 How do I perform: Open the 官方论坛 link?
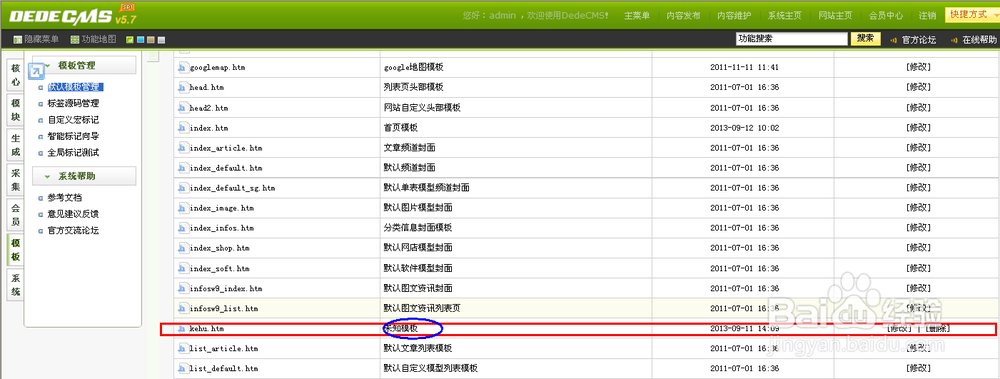pos(919,40)
